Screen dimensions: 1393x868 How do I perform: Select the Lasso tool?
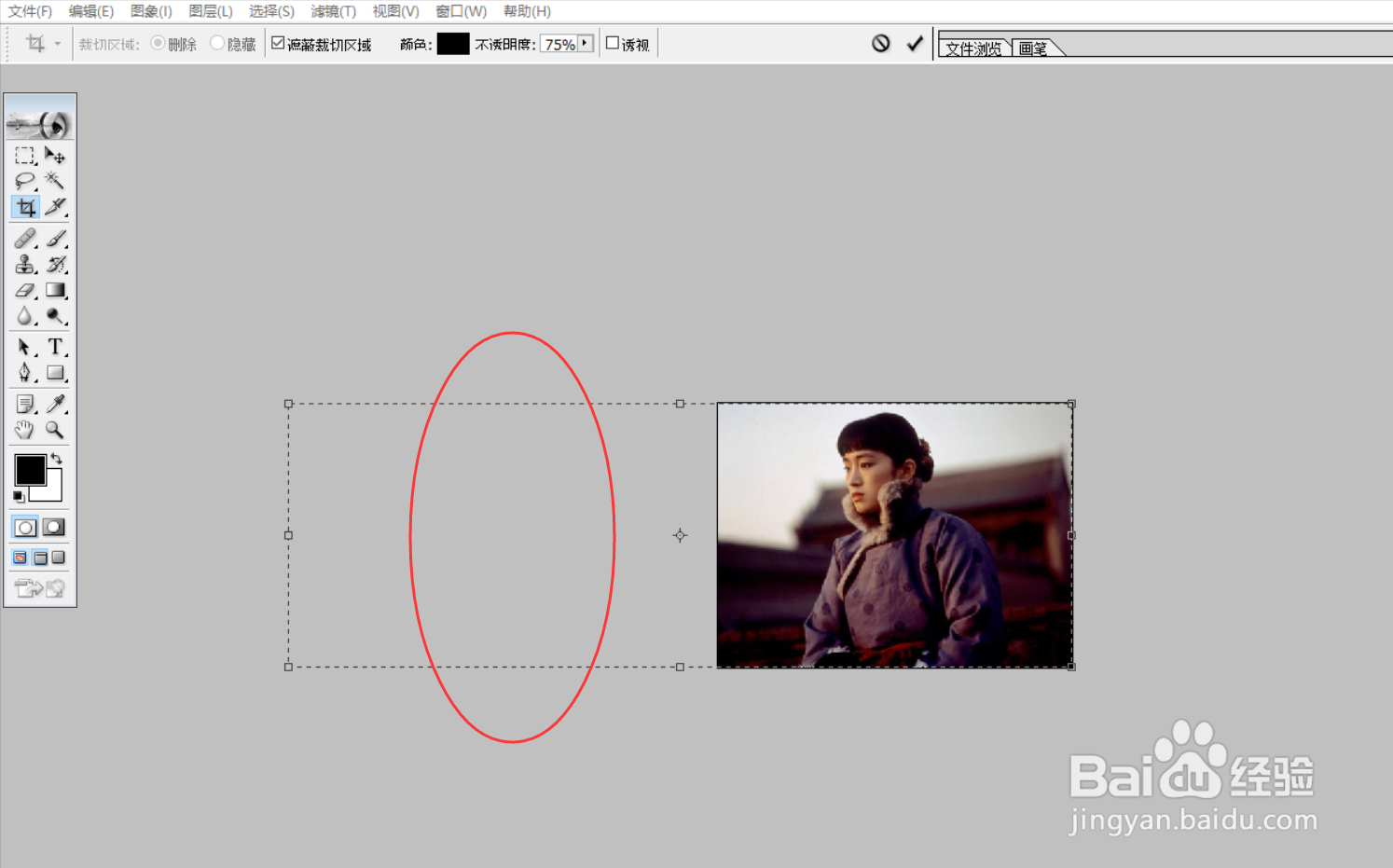pyautogui.click(x=25, y=181)
